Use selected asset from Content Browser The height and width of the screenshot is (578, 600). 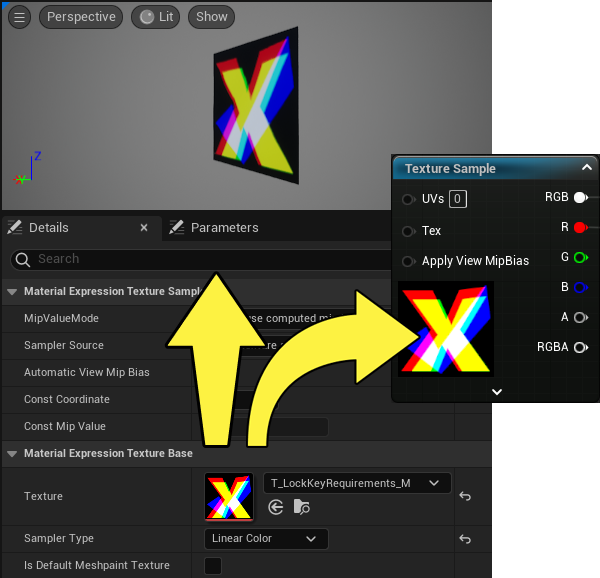(x=276, y=508)
